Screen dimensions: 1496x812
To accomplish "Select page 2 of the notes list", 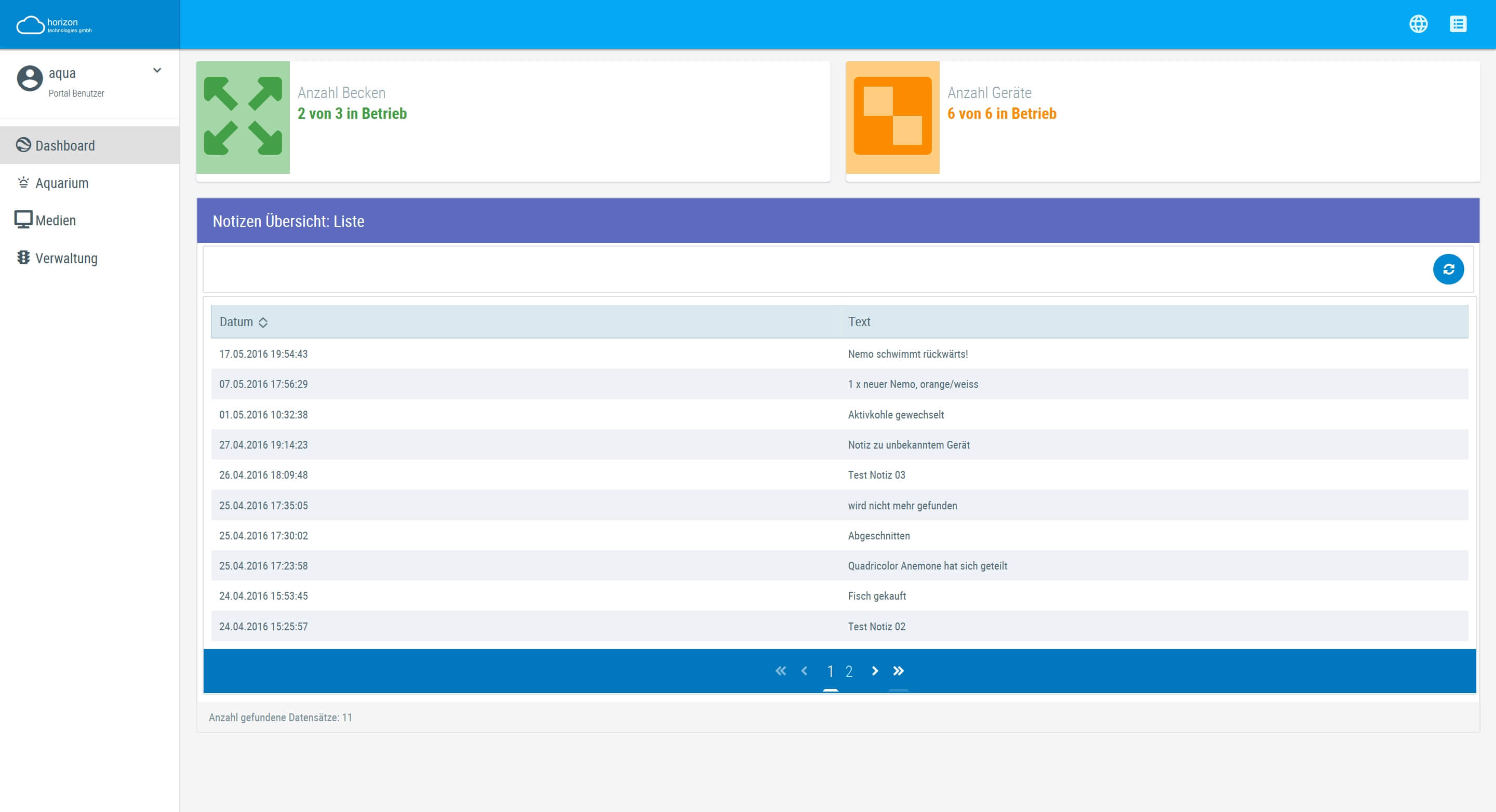I will click(850, 671).
